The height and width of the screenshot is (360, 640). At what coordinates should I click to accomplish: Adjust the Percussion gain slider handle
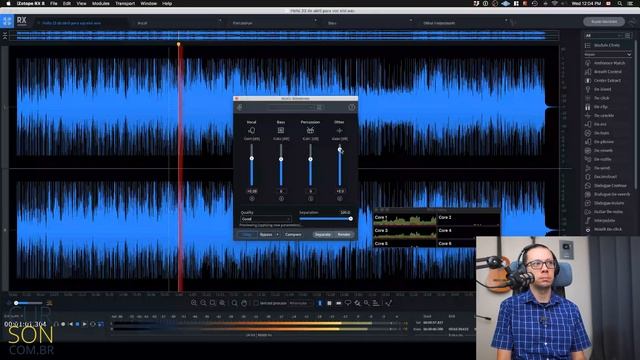tap(310, 159)
